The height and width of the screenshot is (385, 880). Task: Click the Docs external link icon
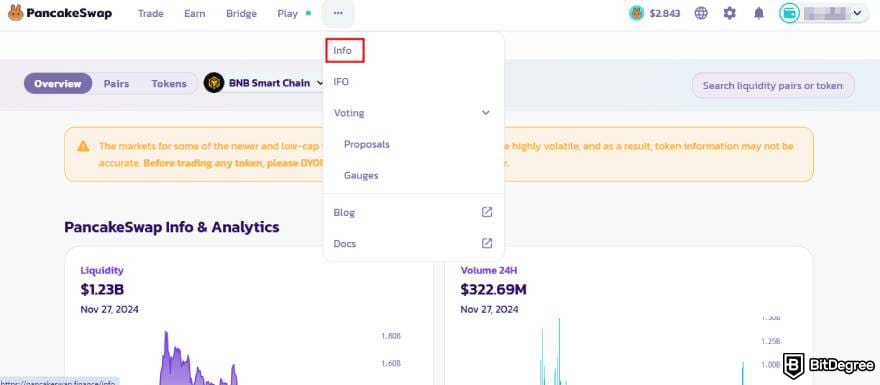coord(487,244)
